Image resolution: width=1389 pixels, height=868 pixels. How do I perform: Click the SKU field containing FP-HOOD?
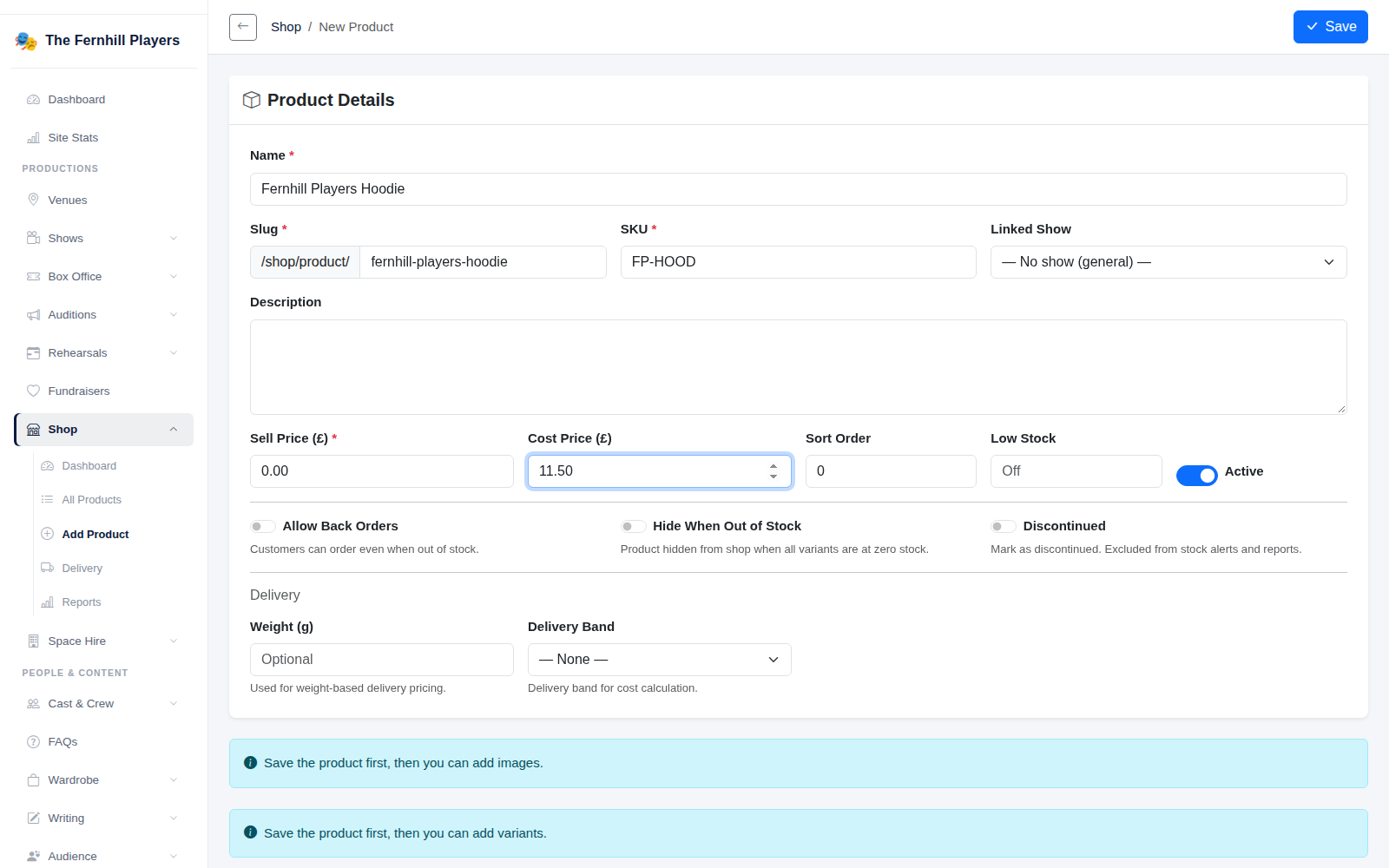coord(799,262)
